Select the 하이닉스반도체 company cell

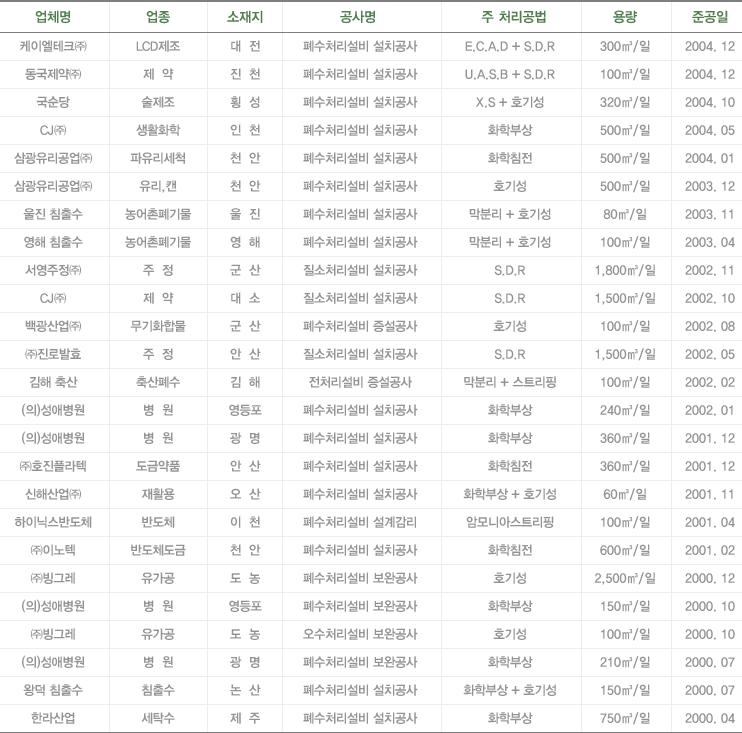click(x=53, y=521)
